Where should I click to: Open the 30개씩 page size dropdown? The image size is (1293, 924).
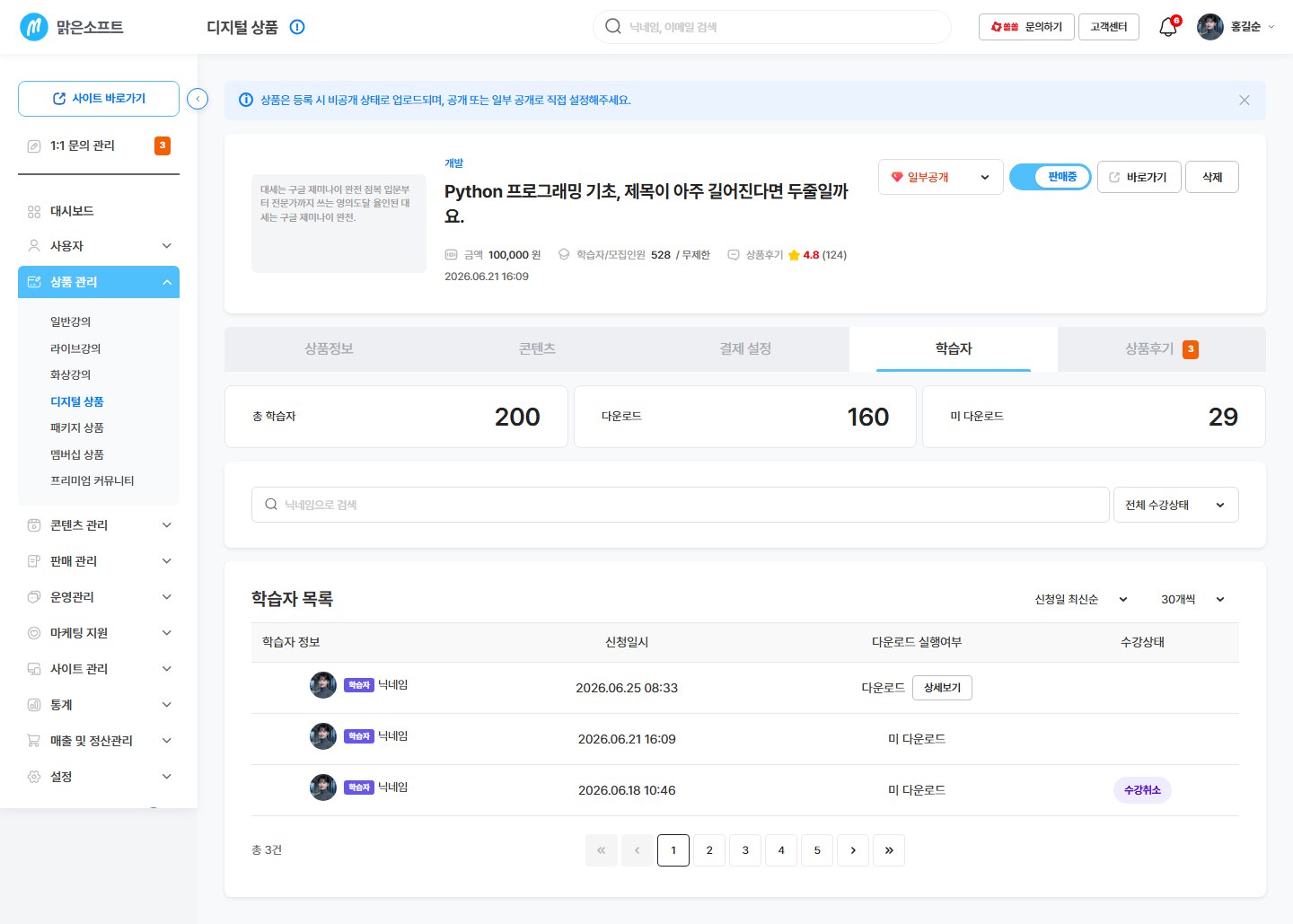1192,599
